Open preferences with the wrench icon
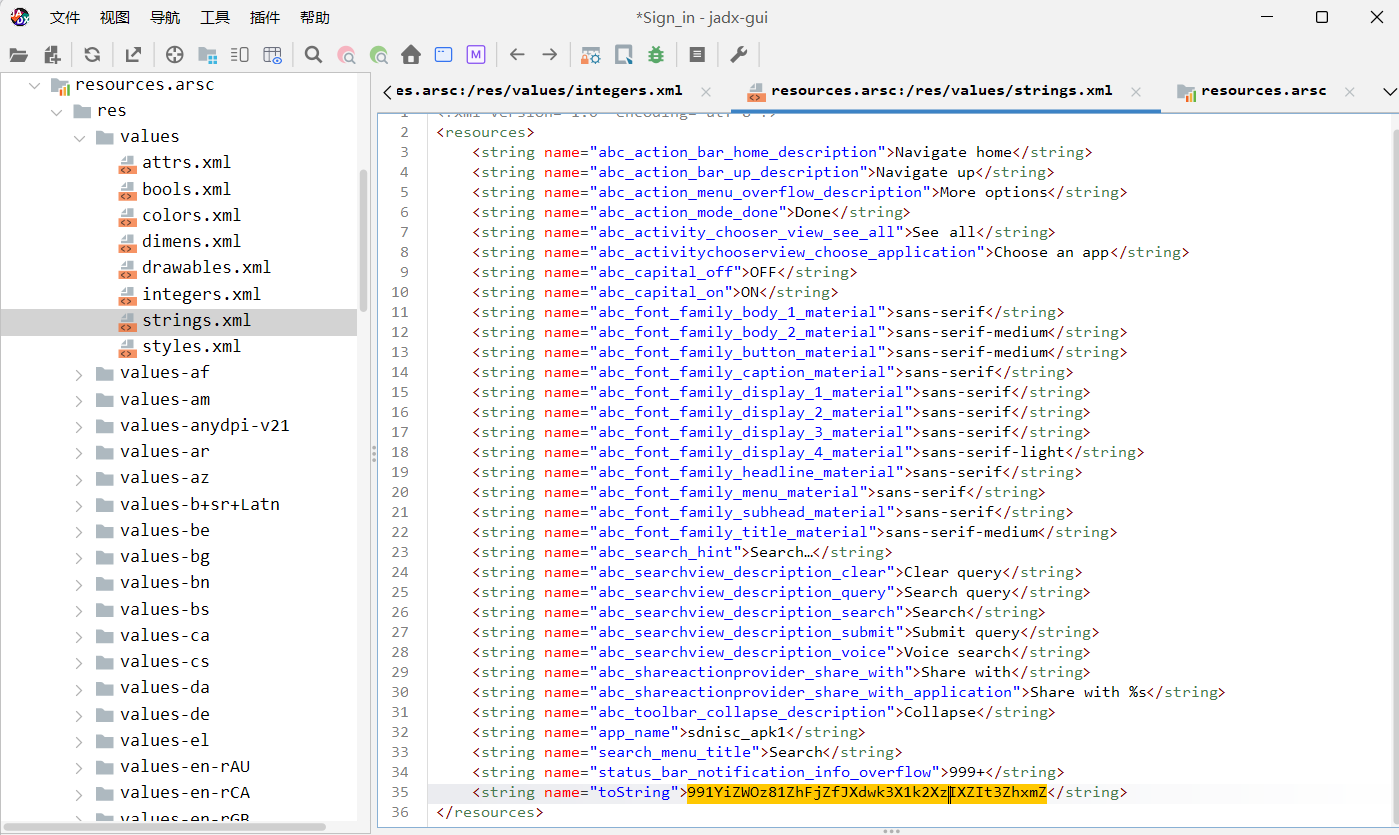1399x835 pixels. 738,55
